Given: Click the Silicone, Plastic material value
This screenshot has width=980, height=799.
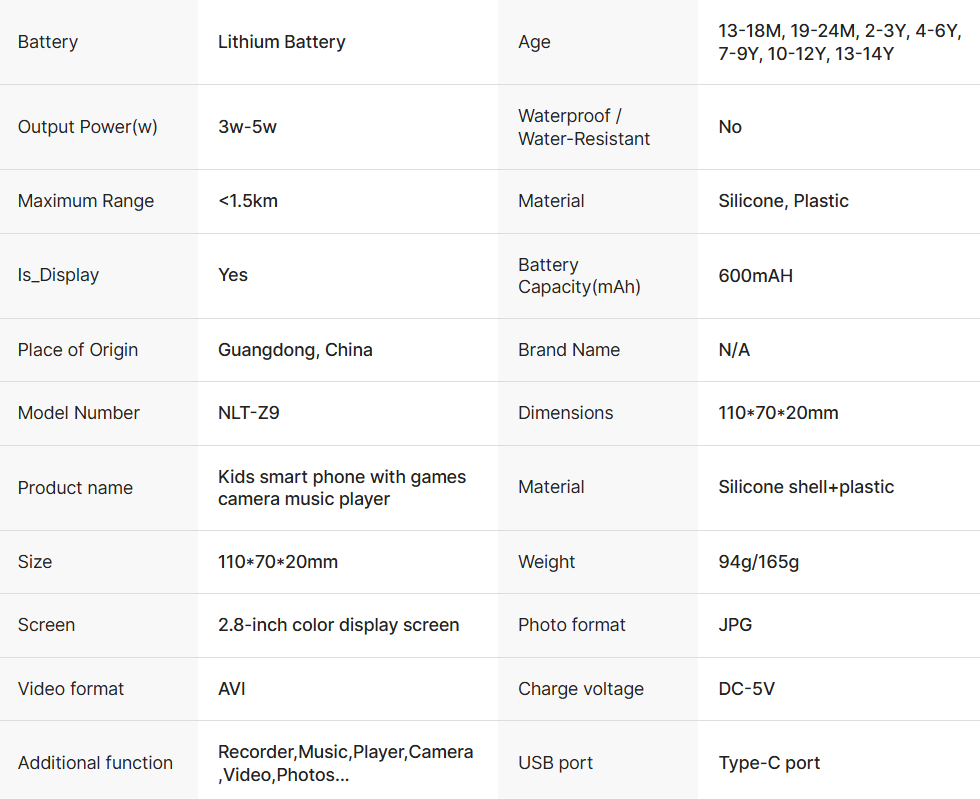Looking at the screenshot, I should point(783,201).
